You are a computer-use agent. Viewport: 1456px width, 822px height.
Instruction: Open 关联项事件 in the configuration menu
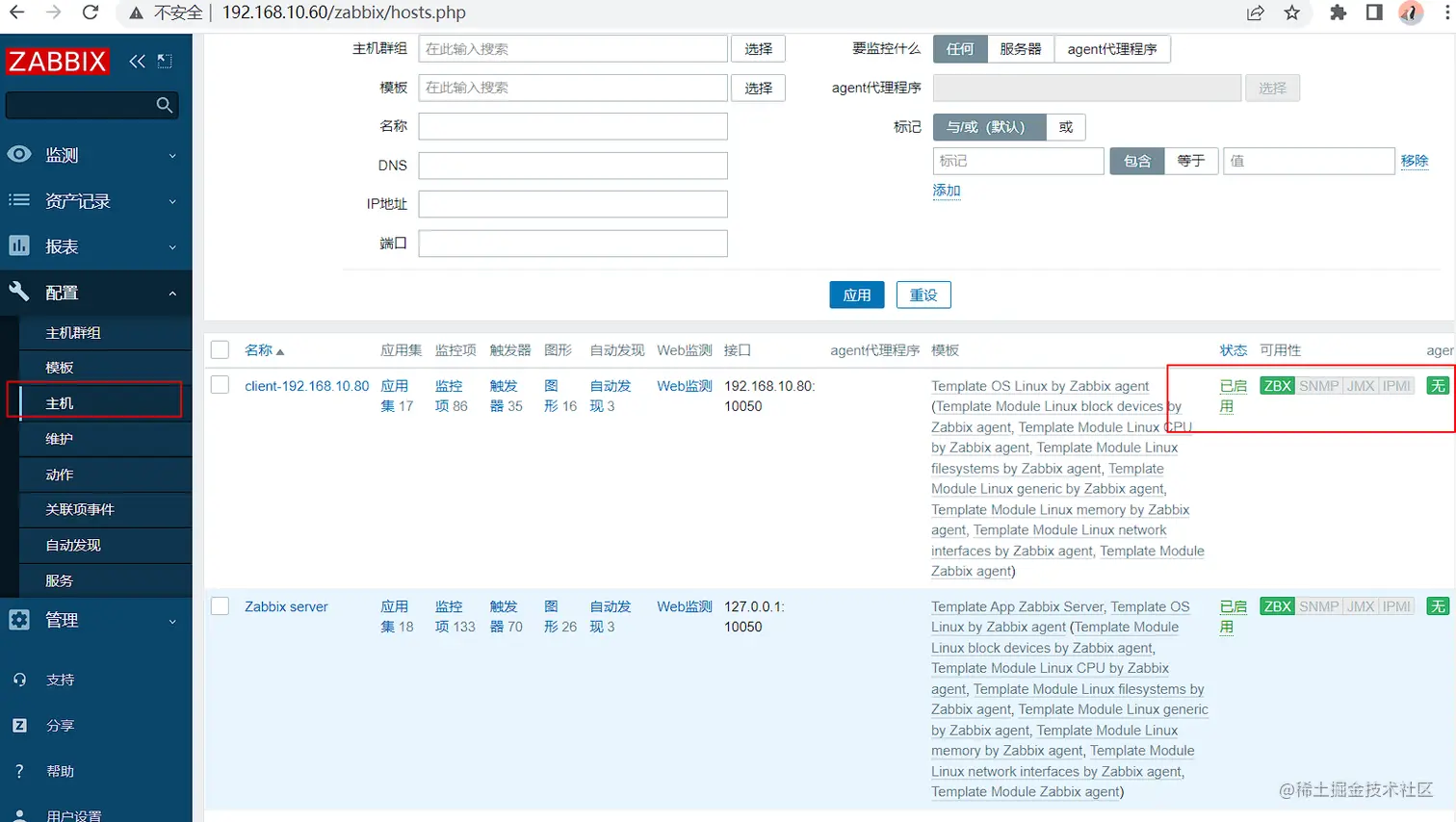pos(106,509)
